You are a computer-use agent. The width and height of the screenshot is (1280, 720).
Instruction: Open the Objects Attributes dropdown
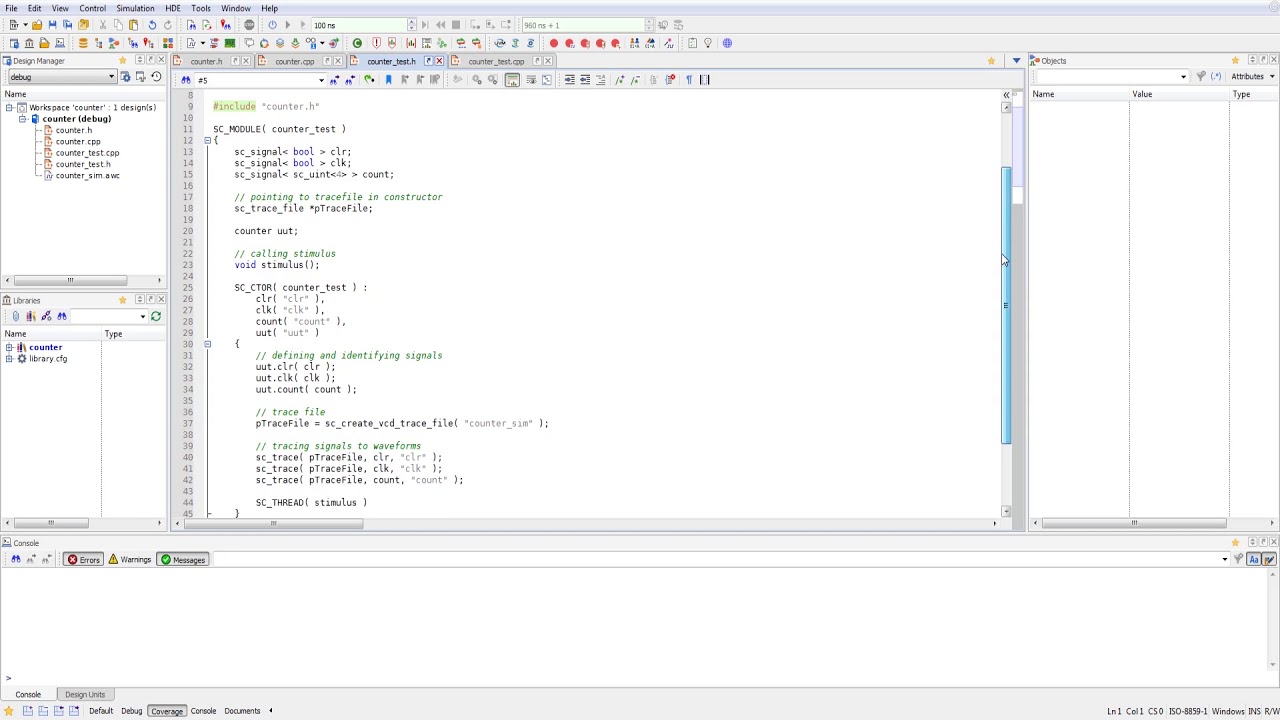[1253, 77]
